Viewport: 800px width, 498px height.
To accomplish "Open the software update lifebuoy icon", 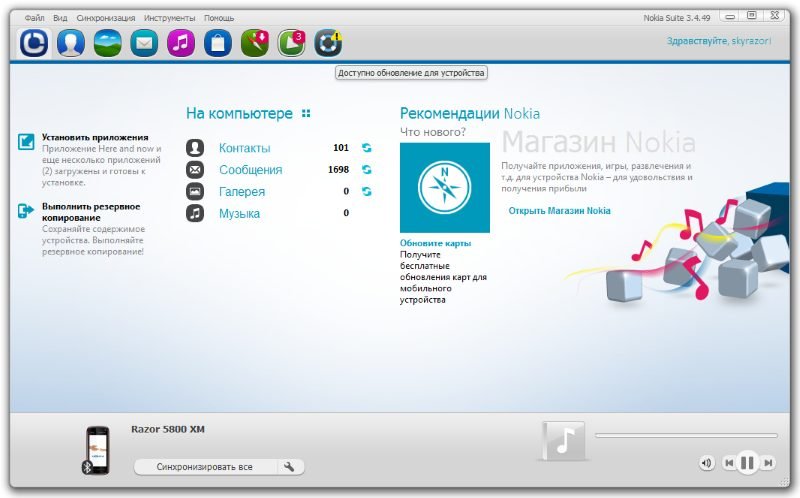I will point(328,43).
